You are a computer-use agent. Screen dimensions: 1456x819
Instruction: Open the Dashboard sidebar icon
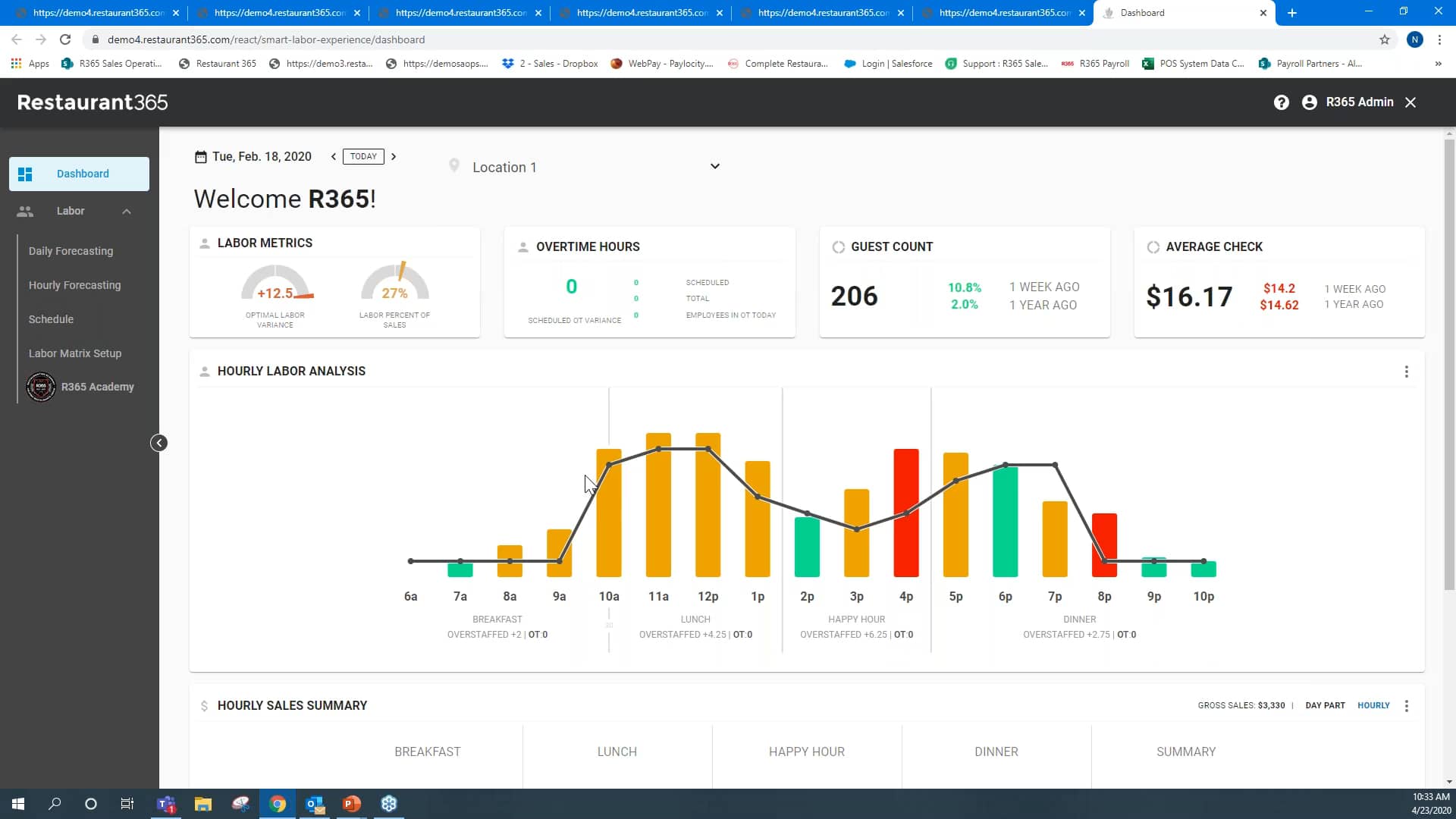(26, 174)
